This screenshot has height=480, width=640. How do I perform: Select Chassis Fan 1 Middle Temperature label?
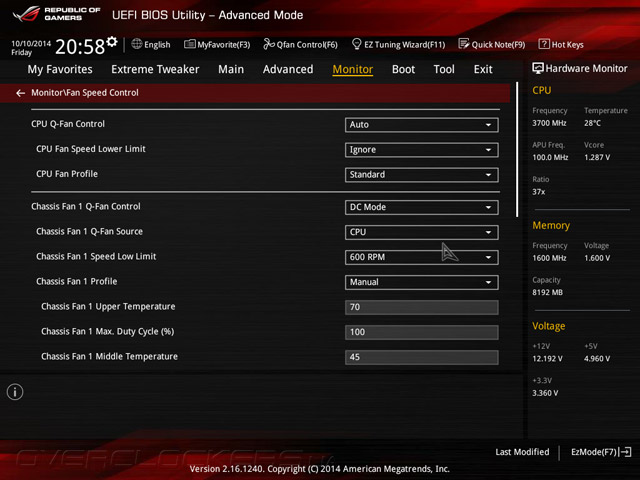109,356
